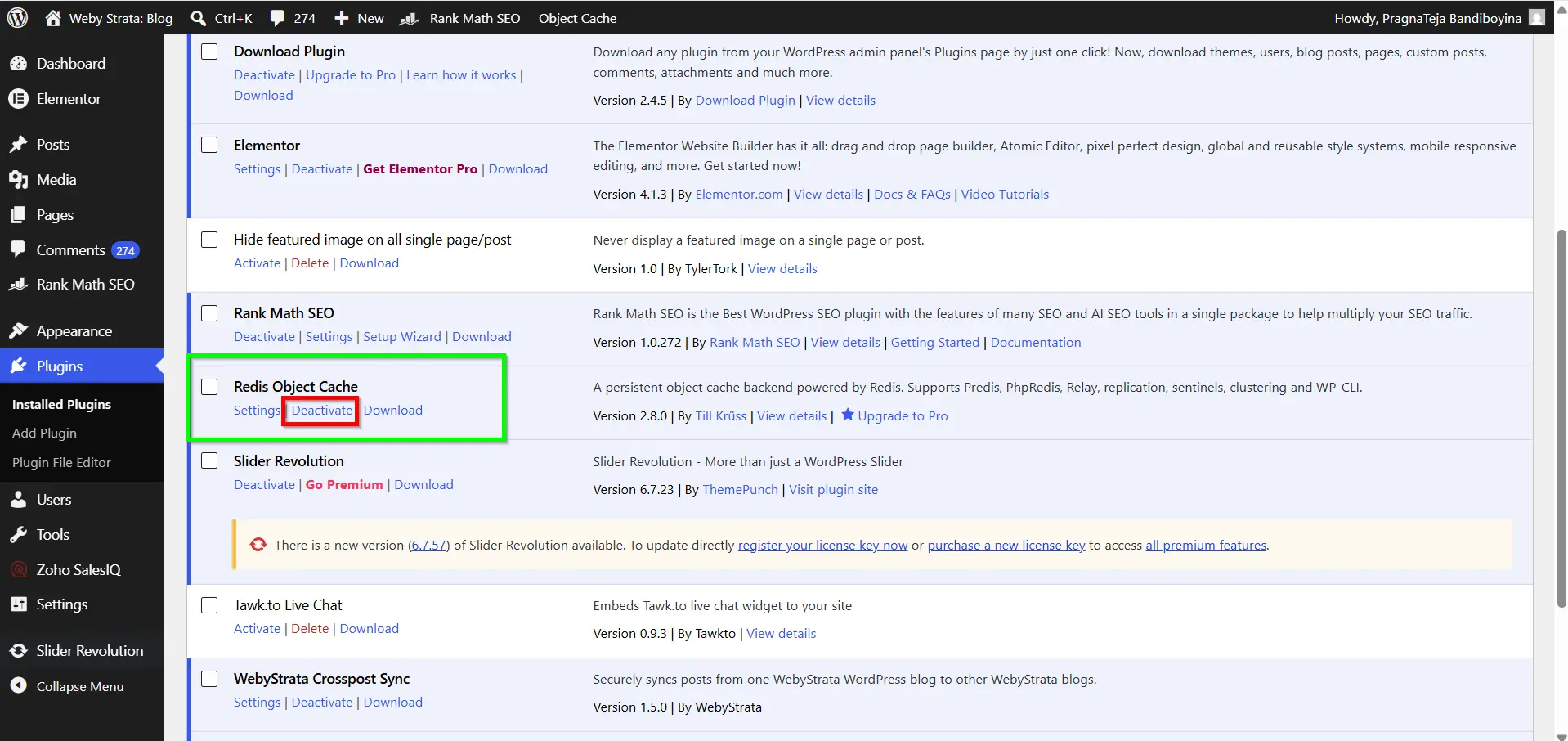Screen dimensions: 1568x741
Task: Open Rank Math SEO icon in admin bar
Action: 409,18
